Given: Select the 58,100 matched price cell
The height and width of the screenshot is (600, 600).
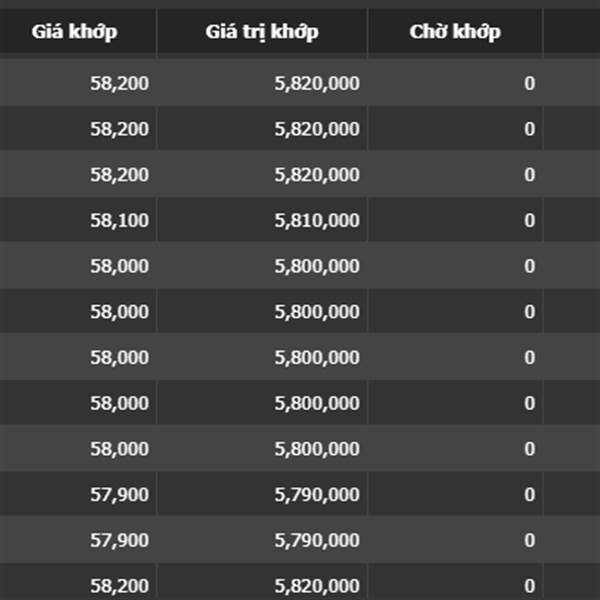Looking at the screenshot, I should click(78, 220).
